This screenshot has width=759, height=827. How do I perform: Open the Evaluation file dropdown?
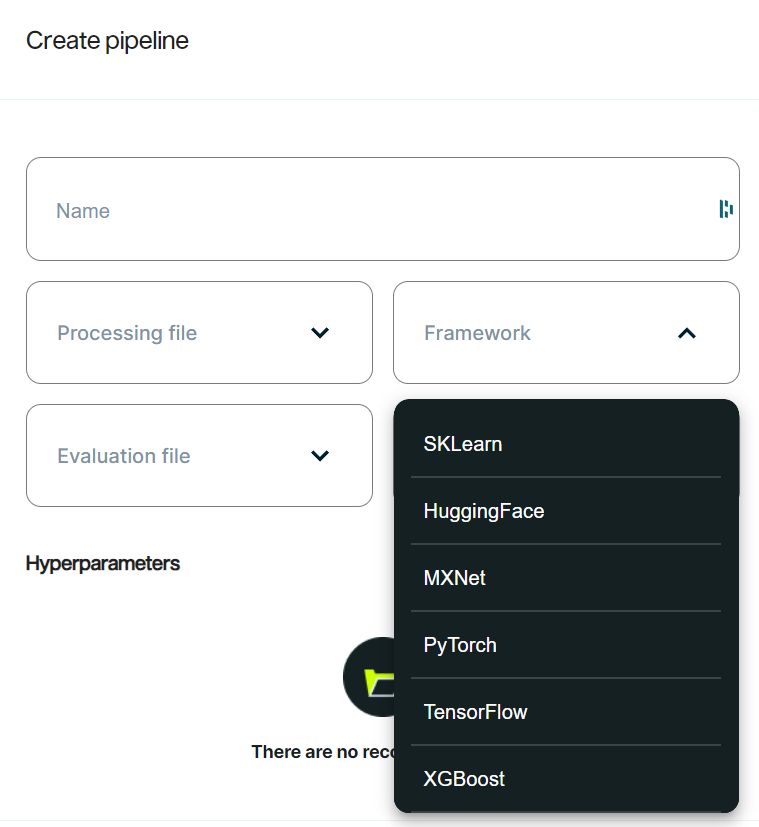199,456
